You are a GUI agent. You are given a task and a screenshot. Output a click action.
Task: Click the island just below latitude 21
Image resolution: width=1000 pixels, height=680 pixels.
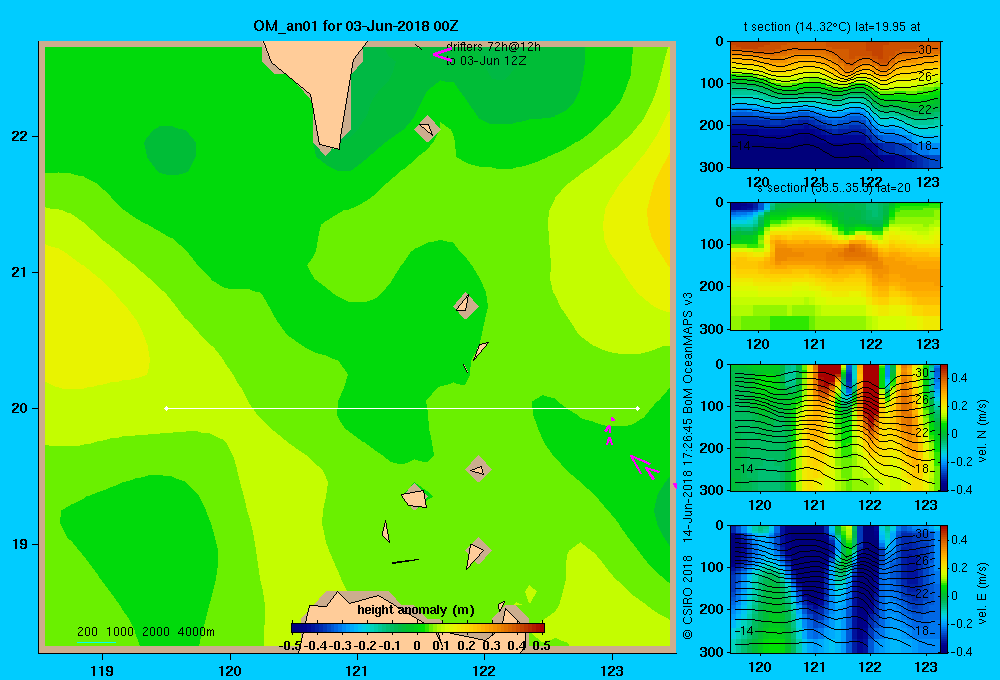click(x=466, y=305)
